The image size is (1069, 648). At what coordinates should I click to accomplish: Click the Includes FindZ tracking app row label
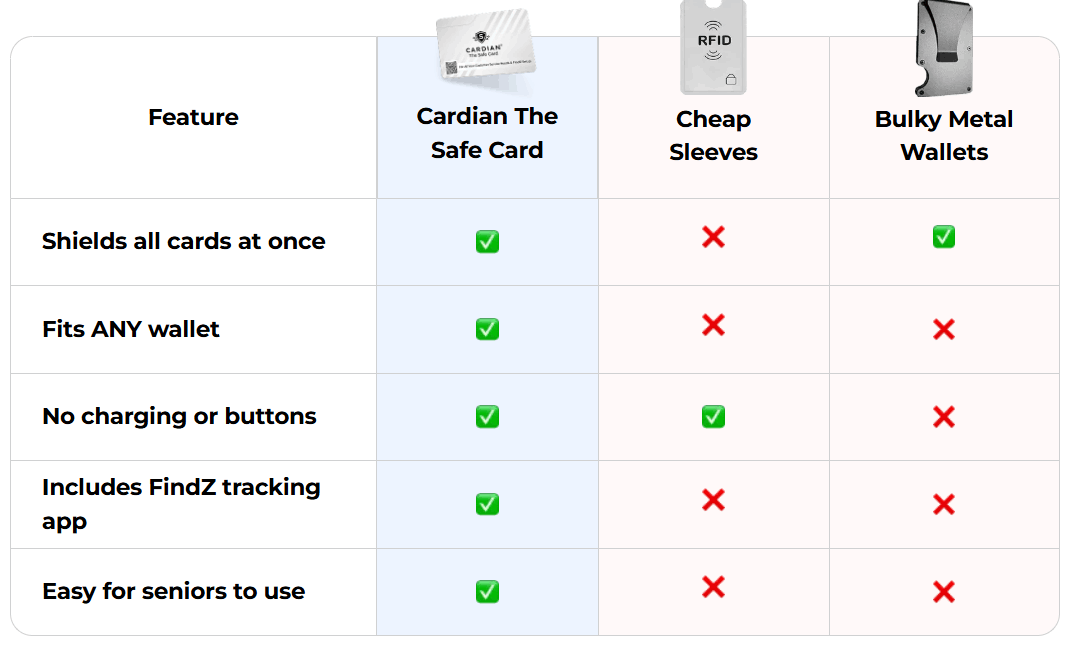pyautogui.click(x=181, y=504)
